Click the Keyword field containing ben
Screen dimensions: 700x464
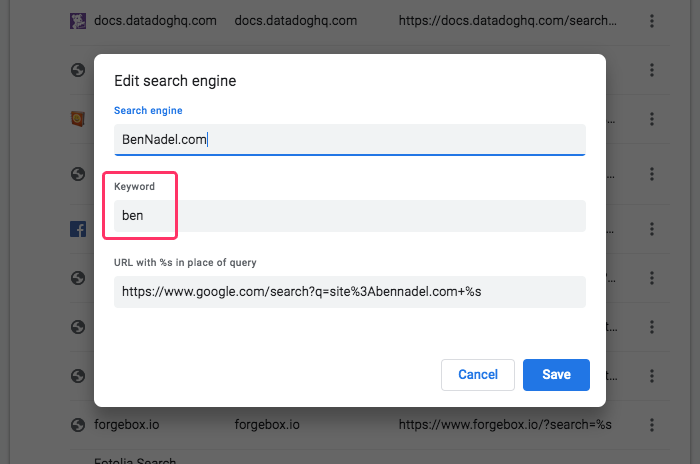[349, 216]
